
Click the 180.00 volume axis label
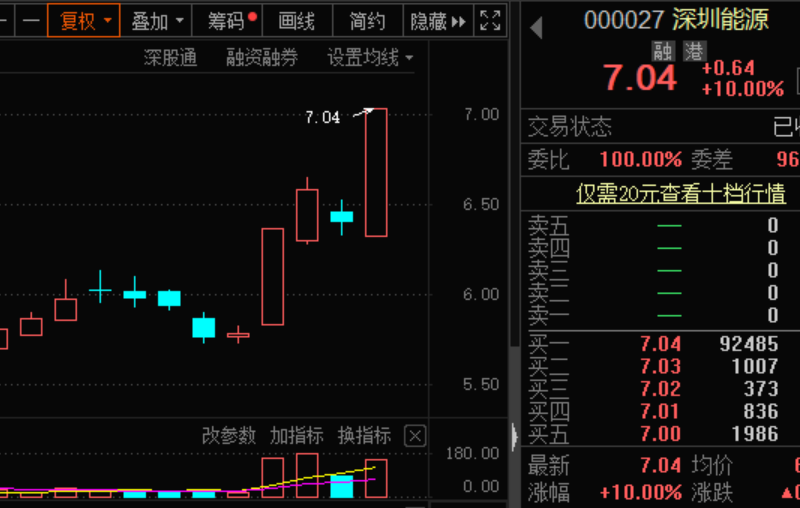click(472, 453)
